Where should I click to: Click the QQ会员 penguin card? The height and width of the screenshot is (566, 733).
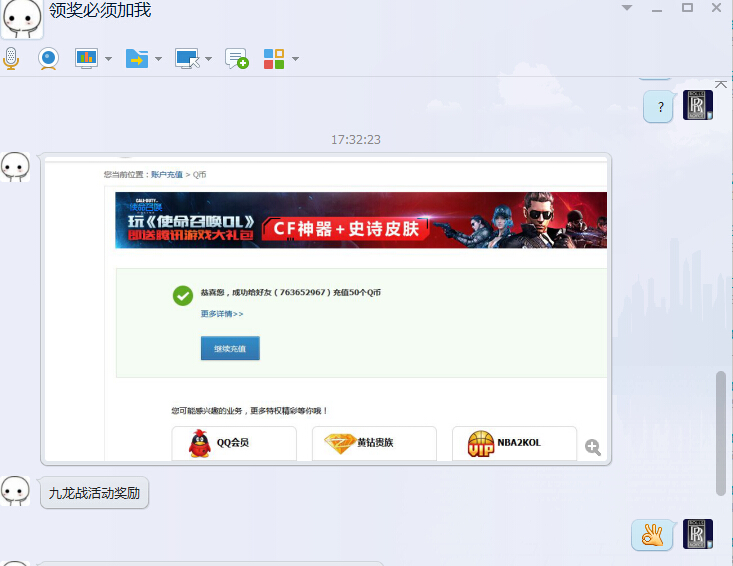point(234,443)
